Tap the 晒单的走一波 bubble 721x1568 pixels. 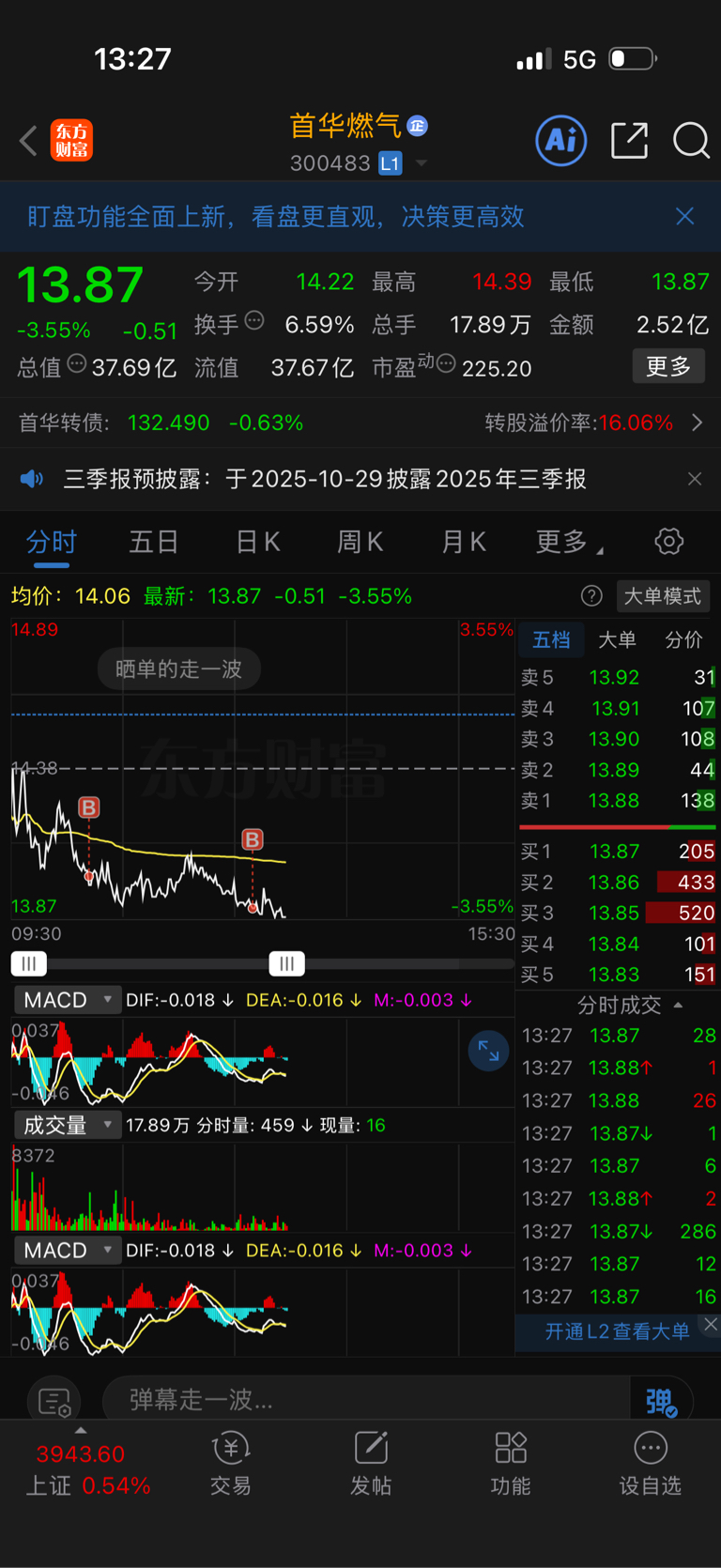178,669
